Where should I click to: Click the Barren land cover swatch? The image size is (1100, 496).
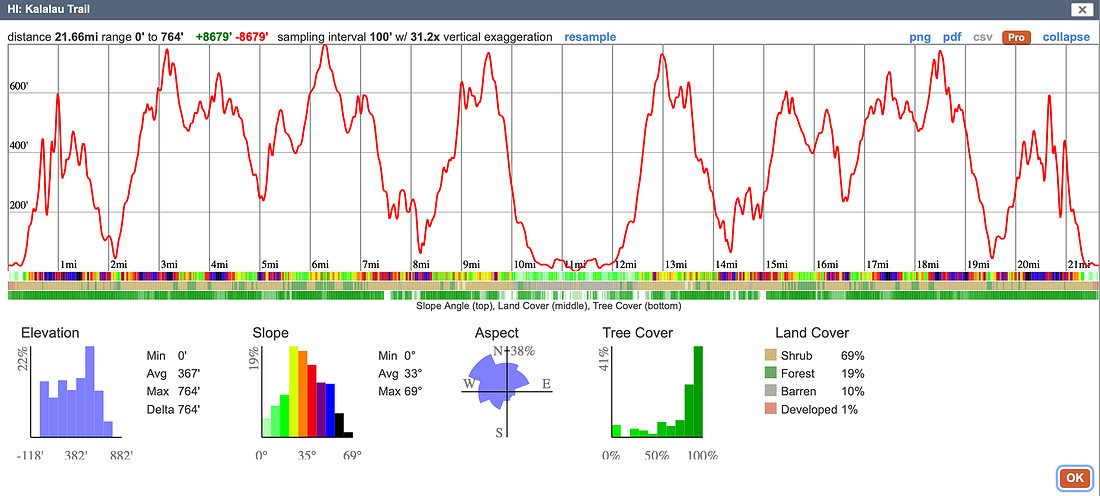click(770, 391)
